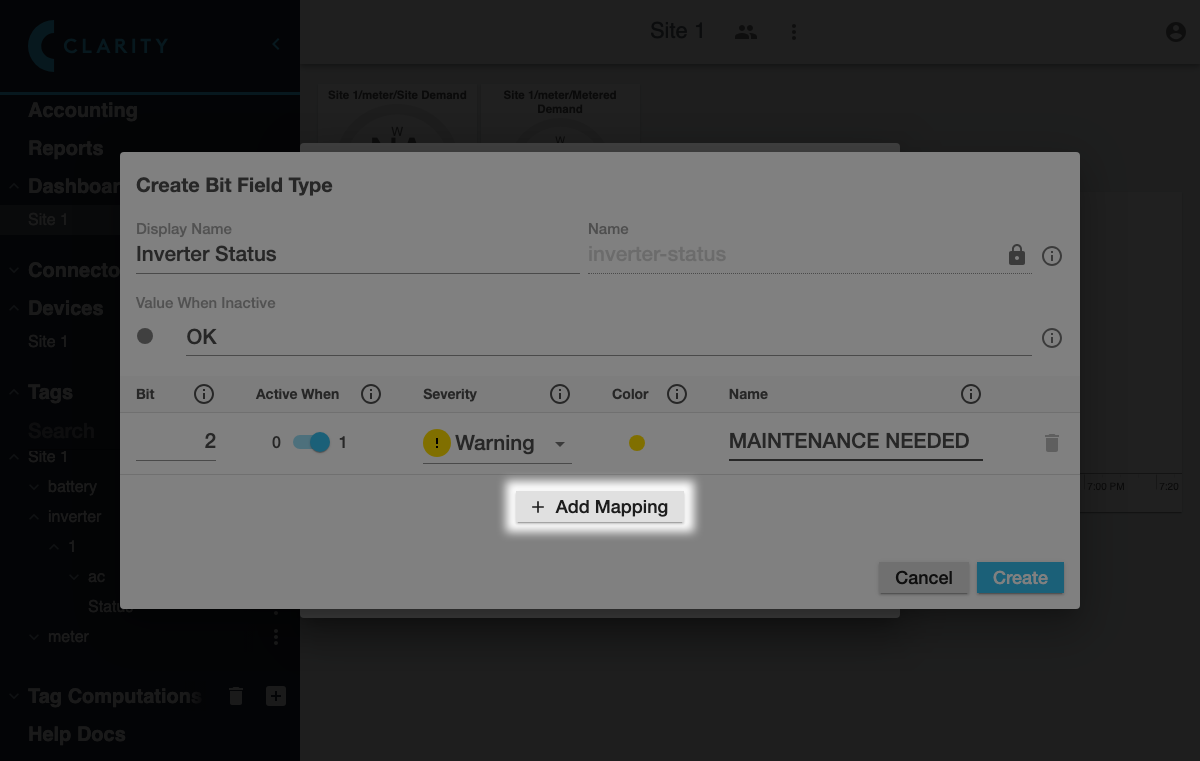Collapse the inverter tree node
This screenshot has height=761, width=1200.
pos(33,517)
